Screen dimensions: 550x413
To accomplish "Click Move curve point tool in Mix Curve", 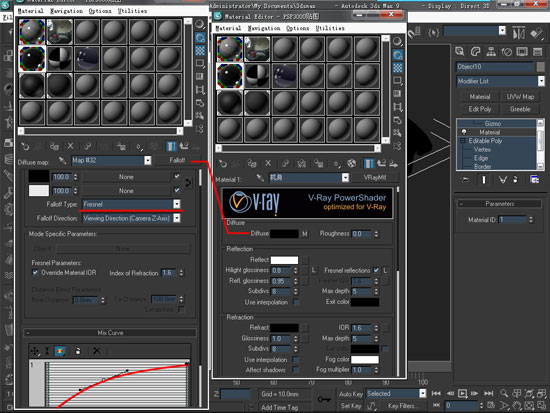I will 35,351.
